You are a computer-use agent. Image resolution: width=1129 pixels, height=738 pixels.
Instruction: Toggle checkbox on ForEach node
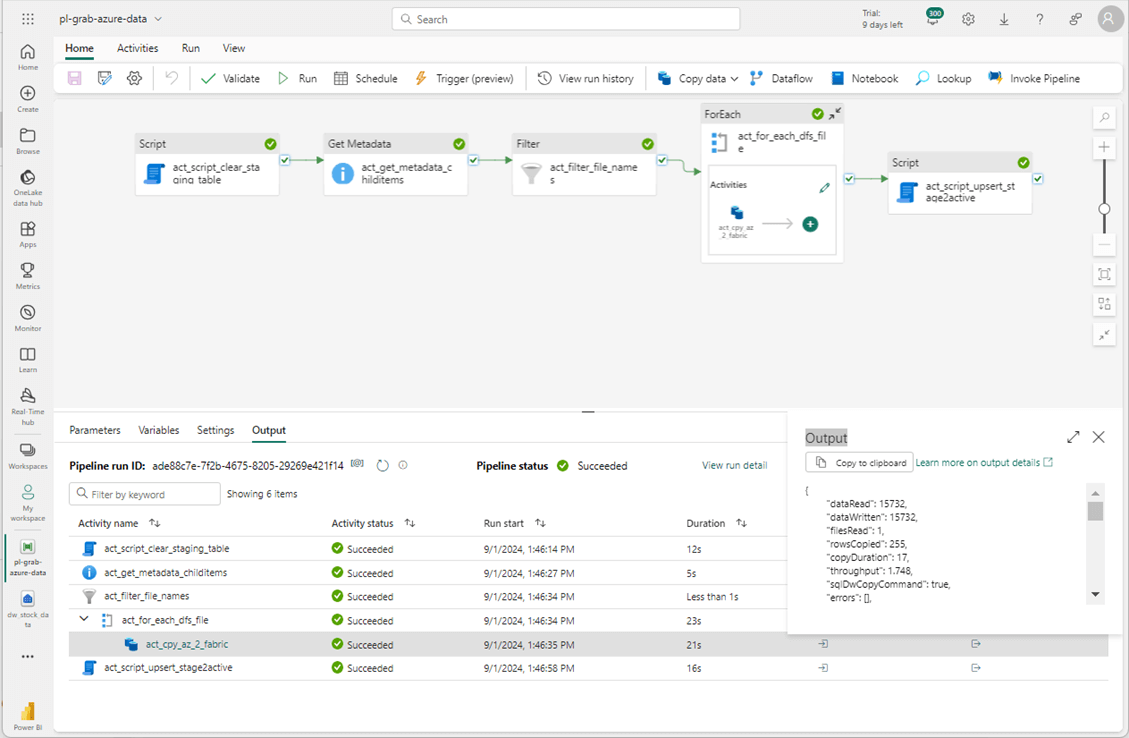tap(850, 179)
